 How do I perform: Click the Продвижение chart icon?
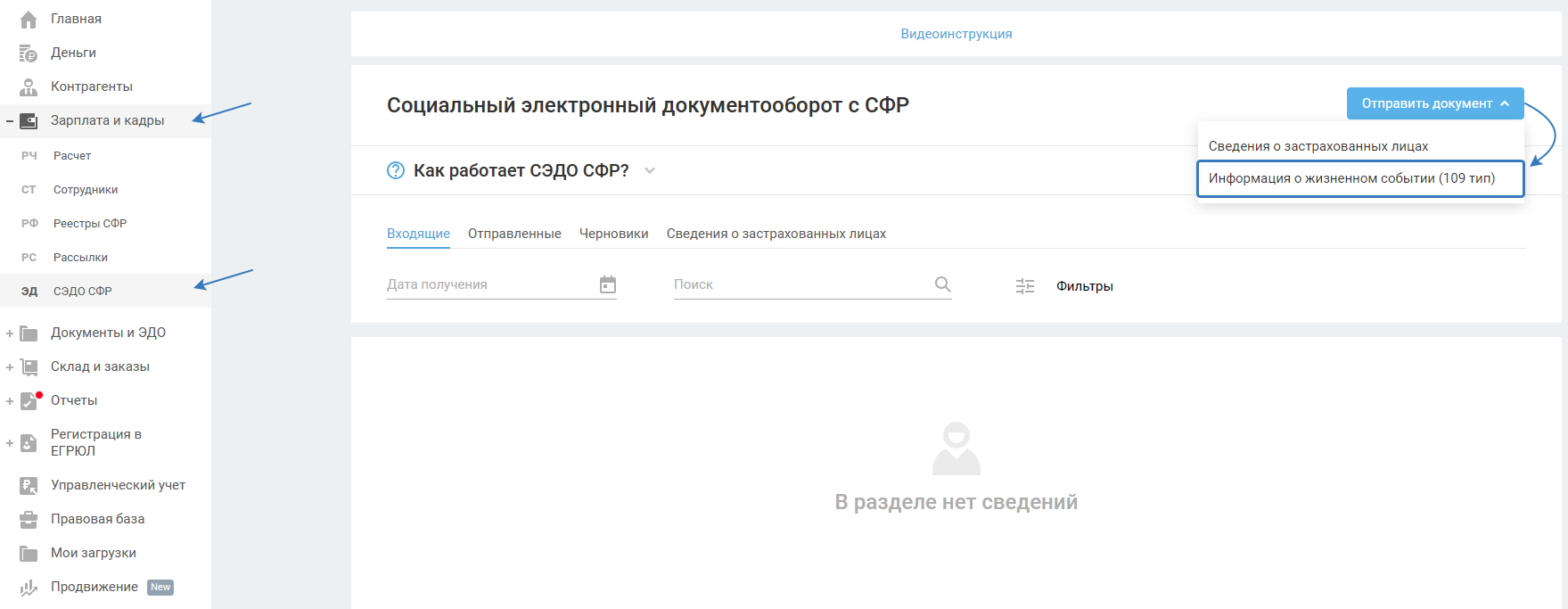(29, 588)
